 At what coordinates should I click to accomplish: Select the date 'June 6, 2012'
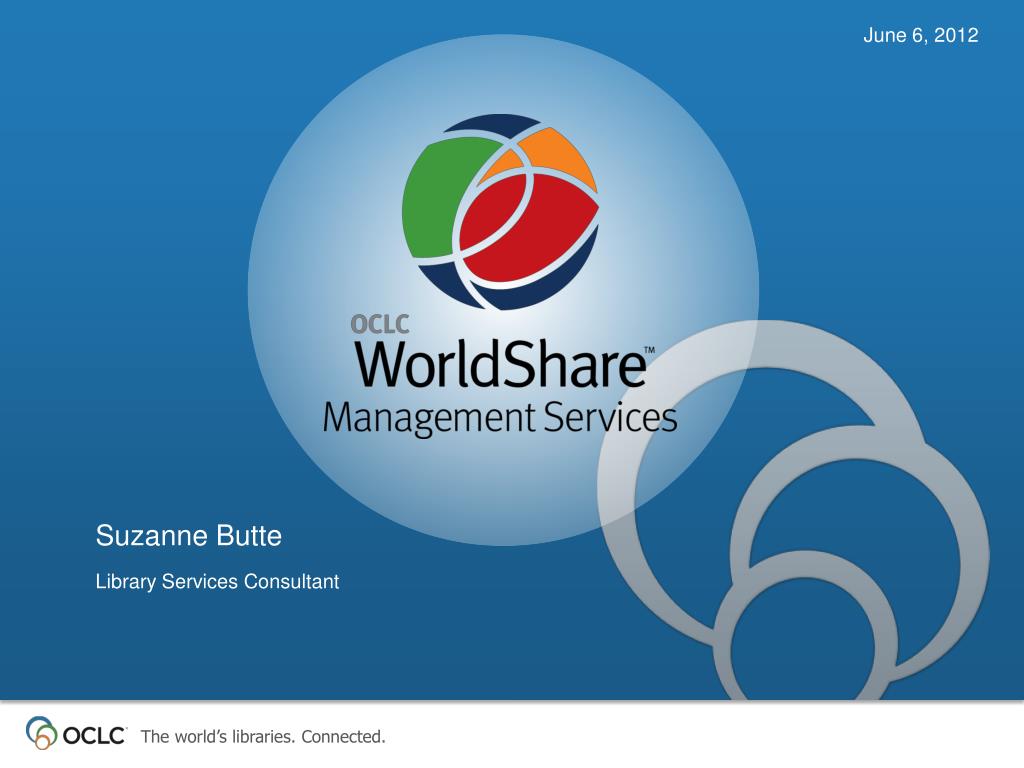point(921,35)
